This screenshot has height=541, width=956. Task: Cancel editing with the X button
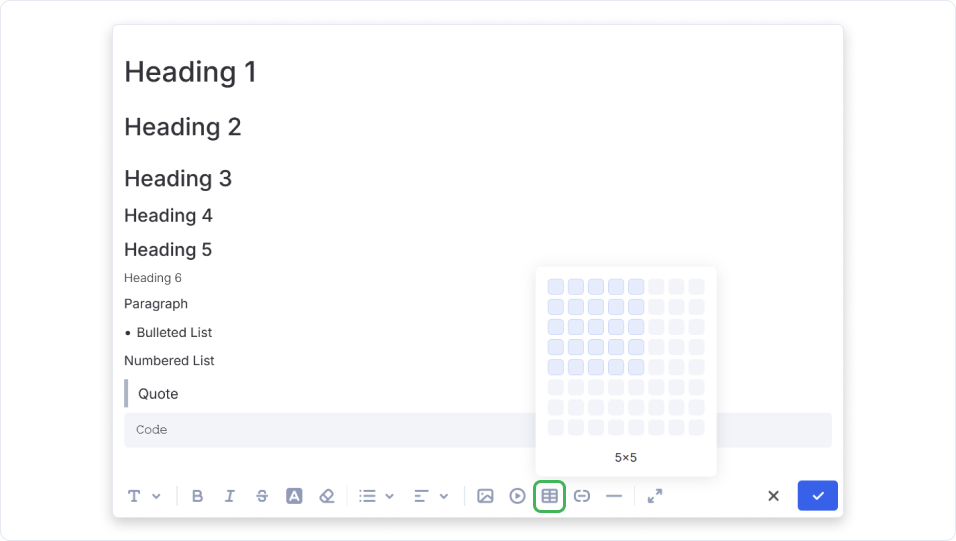[x=773, y=496]
